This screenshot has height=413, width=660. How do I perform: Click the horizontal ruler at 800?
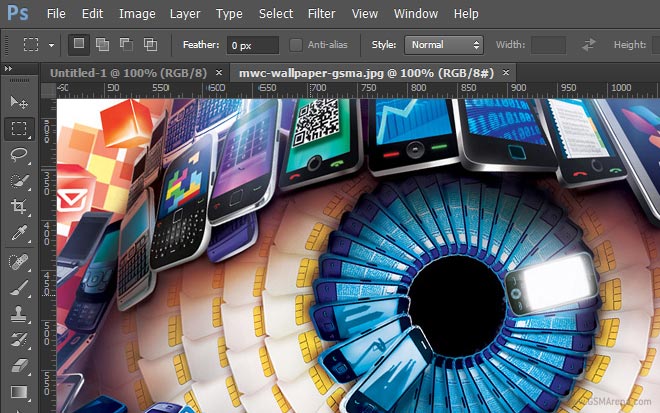coord(418,88)
